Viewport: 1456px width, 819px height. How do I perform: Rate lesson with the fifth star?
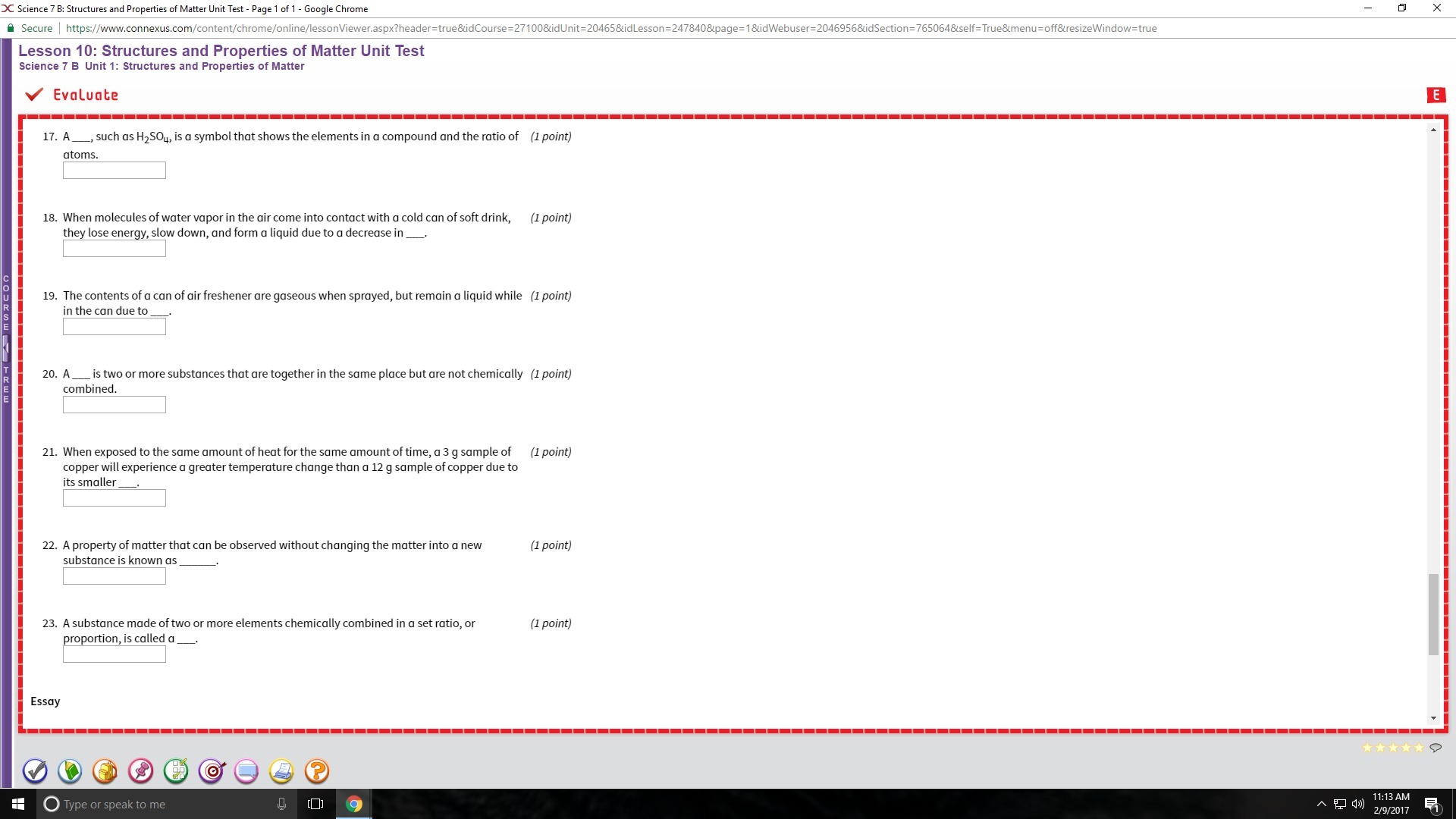[x=1419, y=748]
